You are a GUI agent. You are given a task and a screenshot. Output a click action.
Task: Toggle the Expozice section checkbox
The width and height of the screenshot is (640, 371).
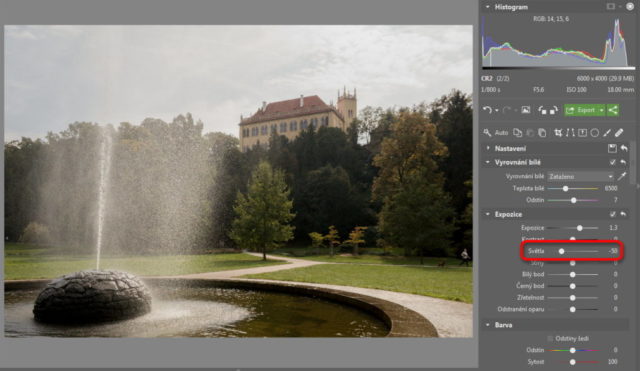click(x=613, y=214)
